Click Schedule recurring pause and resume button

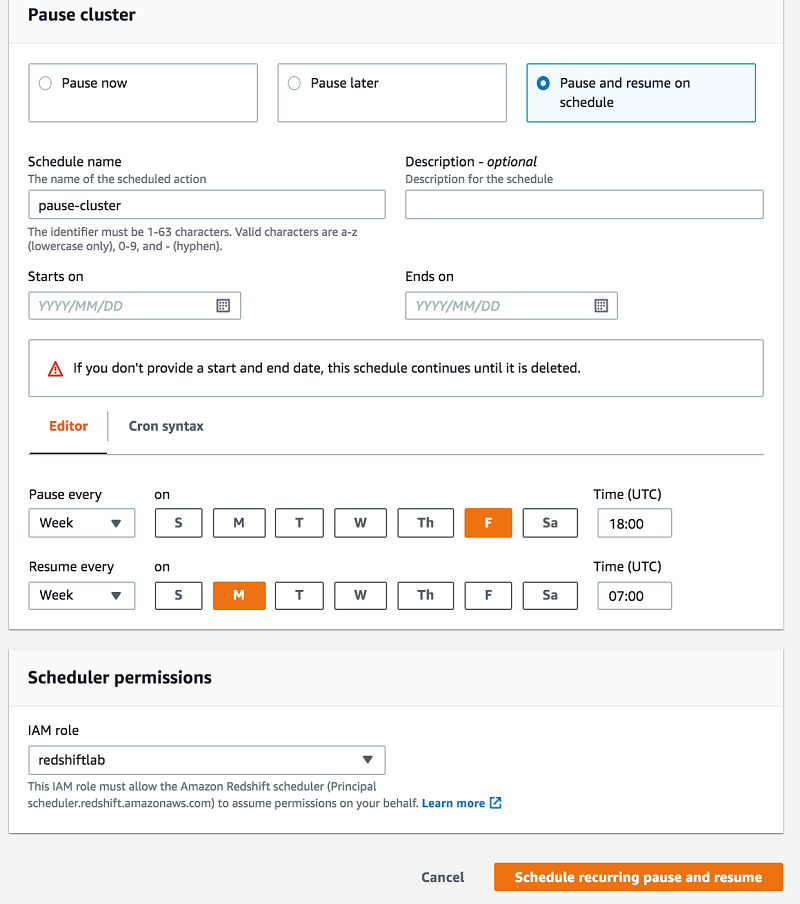[x=638, y=877]
